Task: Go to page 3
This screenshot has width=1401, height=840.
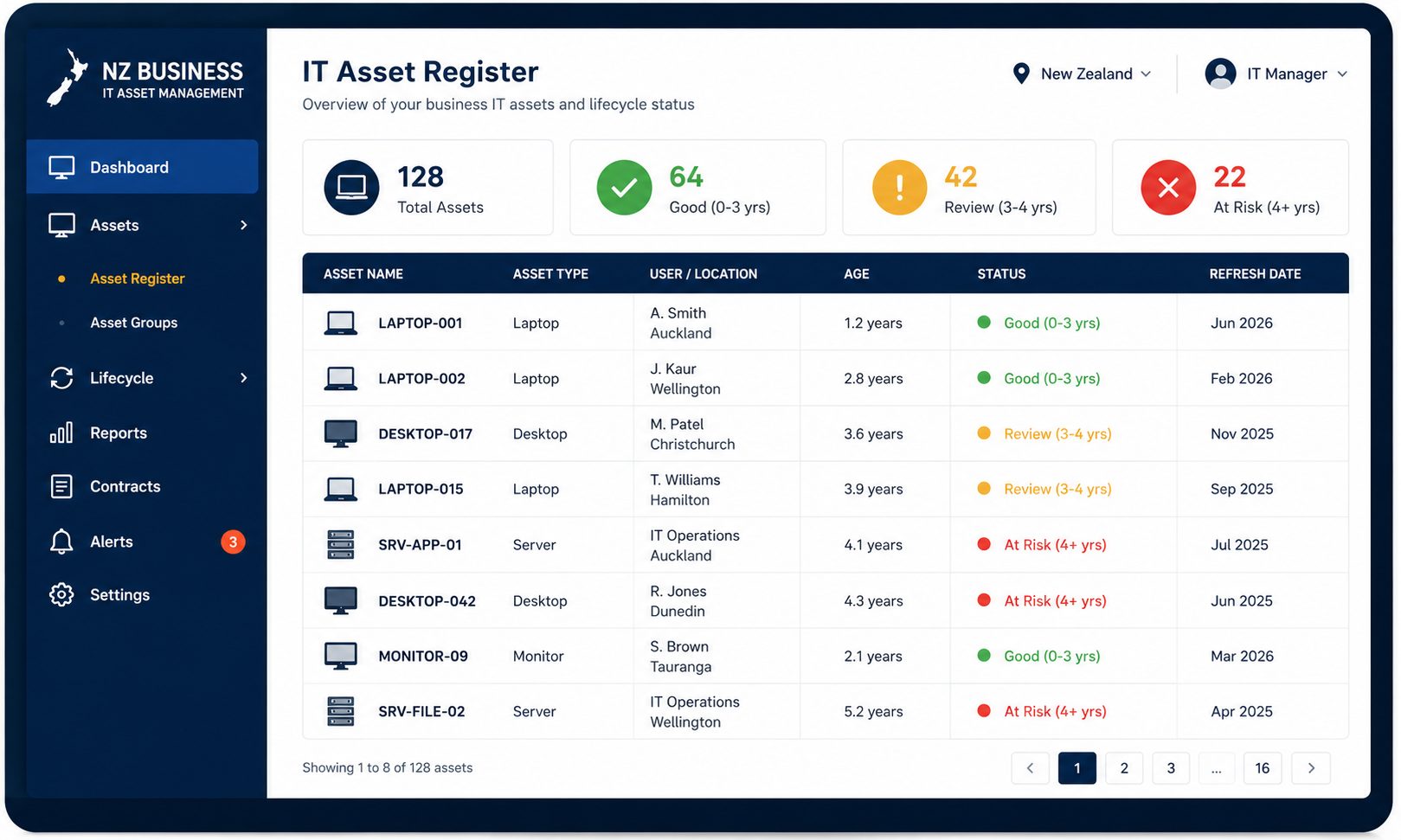Action: [x=1171, y=768]
